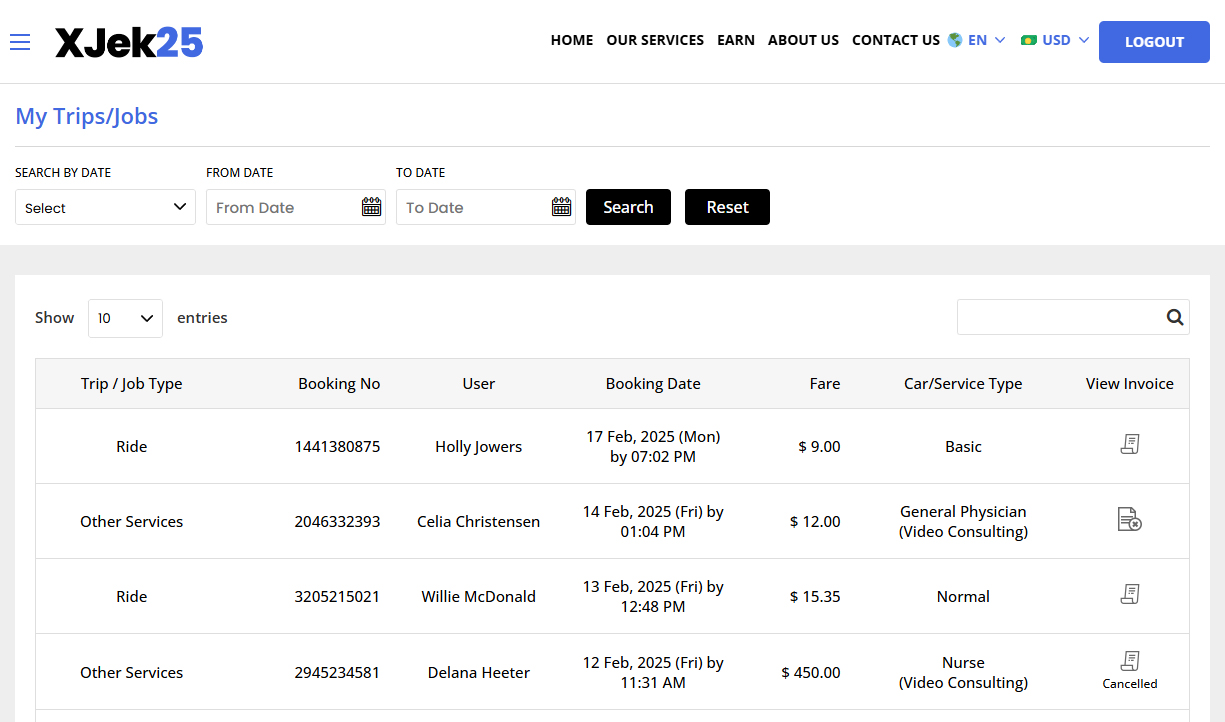Change the show entries count dropdown
Image resolution: width=1225 pixels, height=722 pixels.
tap(125, 318)
